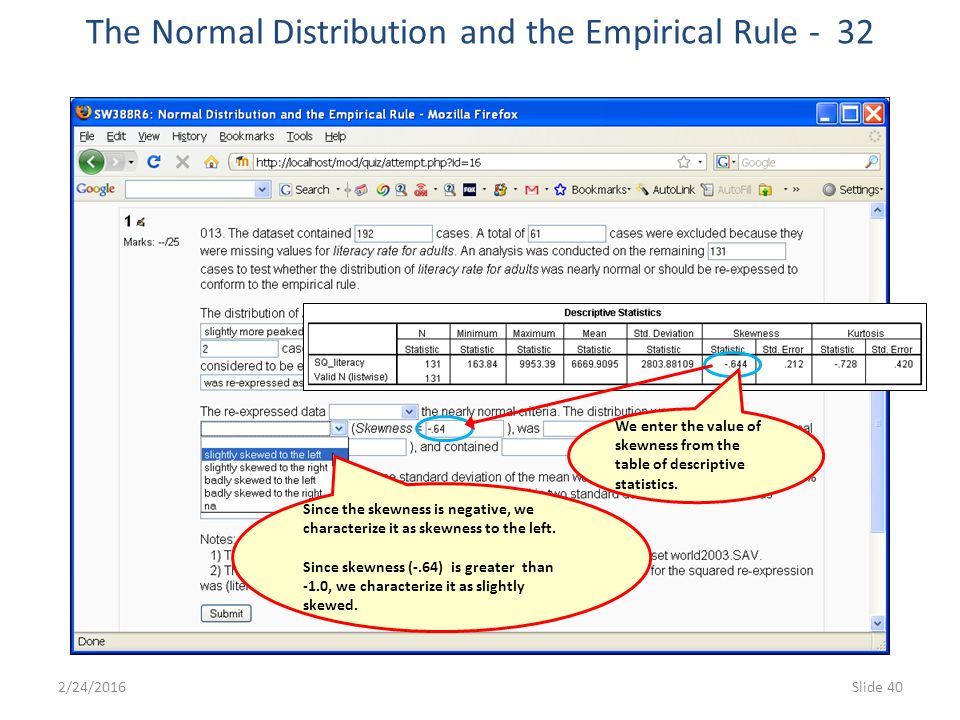Click the Firefox logo in the title bar

(x=83, y=113)
